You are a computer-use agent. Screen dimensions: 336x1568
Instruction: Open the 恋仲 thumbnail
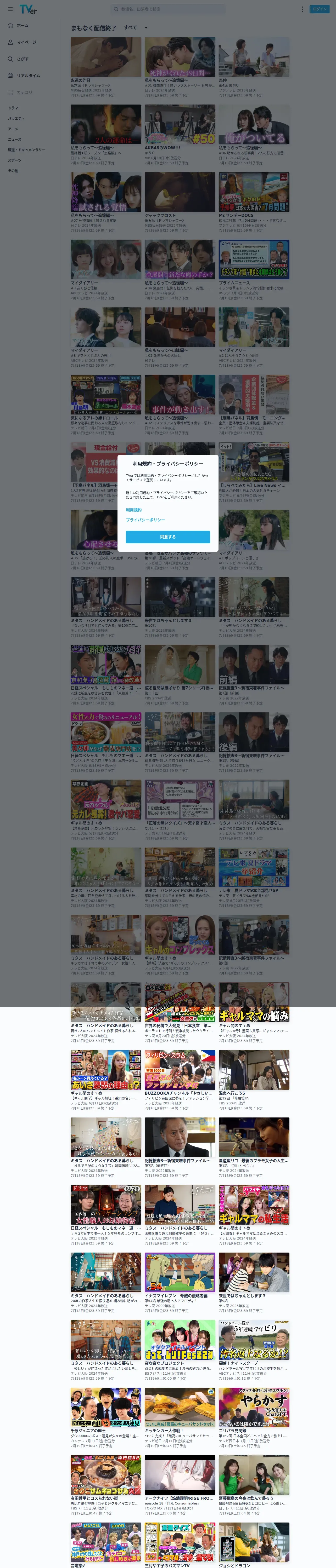pyautogui.click(x=254, y=57)
